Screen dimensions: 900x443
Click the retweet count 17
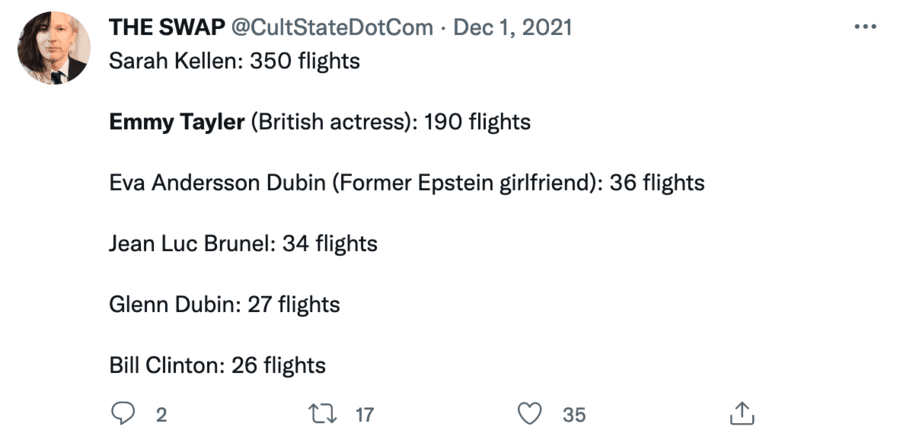[365, 414]
